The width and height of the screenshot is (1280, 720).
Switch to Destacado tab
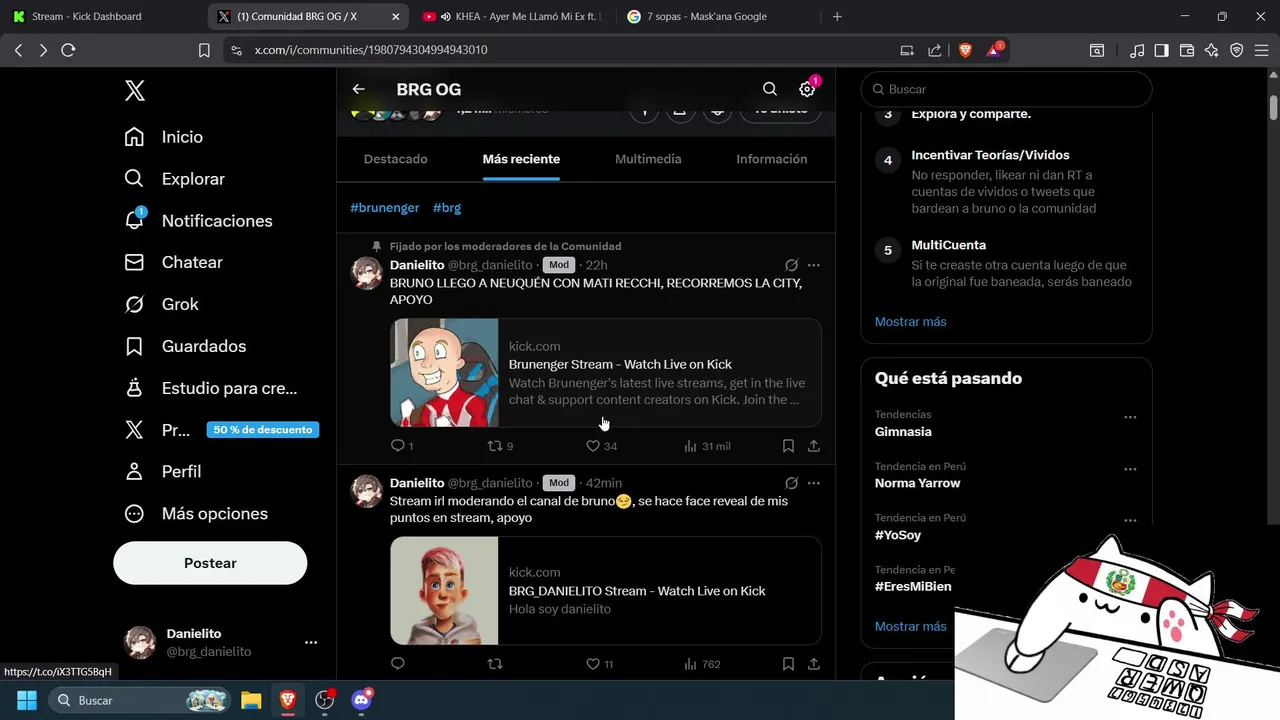tap(396, 159)
